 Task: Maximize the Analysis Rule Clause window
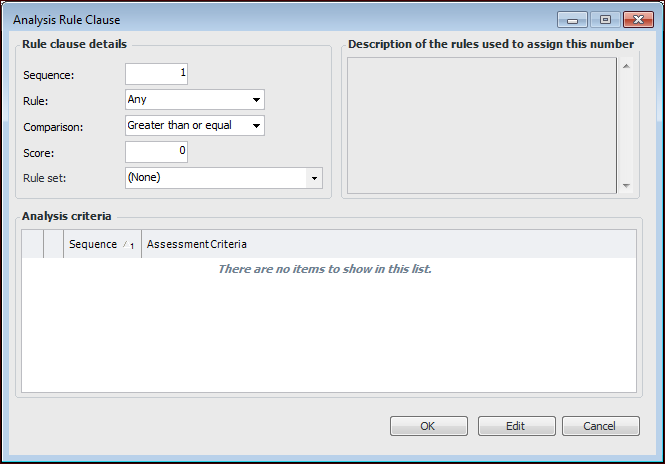coord(605,19)
